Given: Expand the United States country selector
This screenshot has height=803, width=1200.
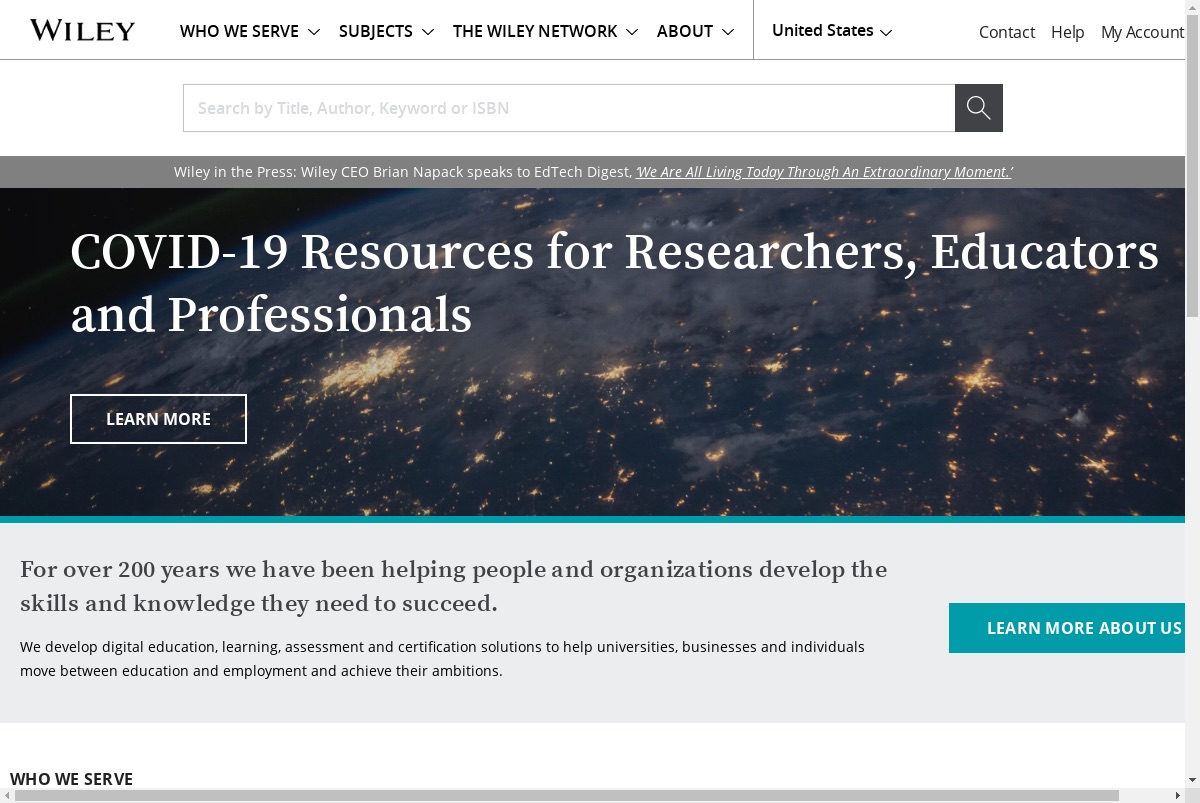Looking at the screenshot, I should click(832, 31).
